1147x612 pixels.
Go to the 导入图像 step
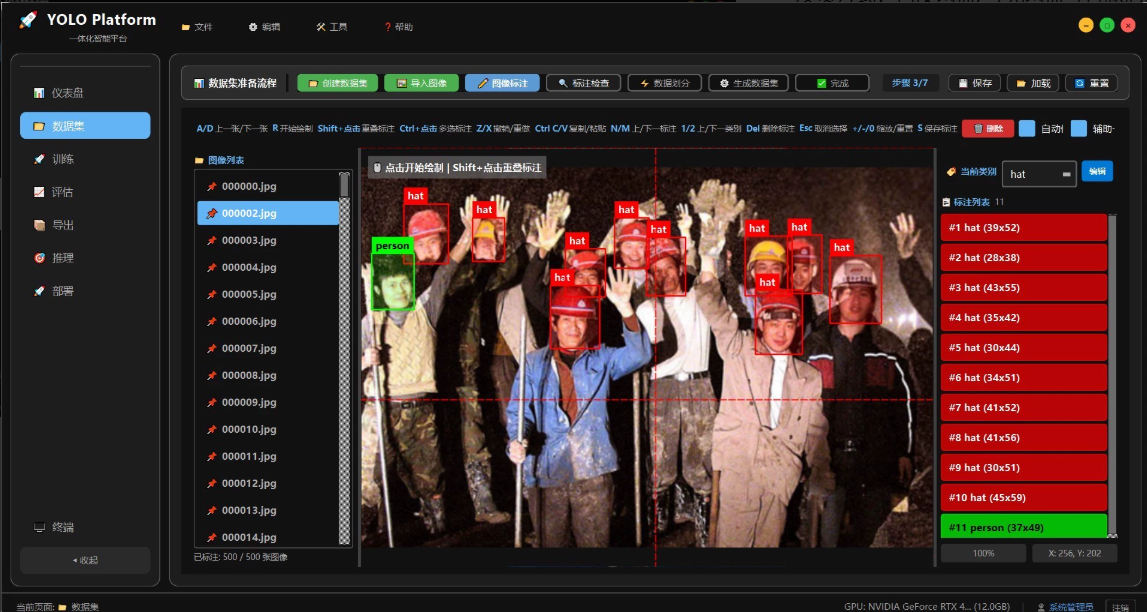click(x=421, y=83)
